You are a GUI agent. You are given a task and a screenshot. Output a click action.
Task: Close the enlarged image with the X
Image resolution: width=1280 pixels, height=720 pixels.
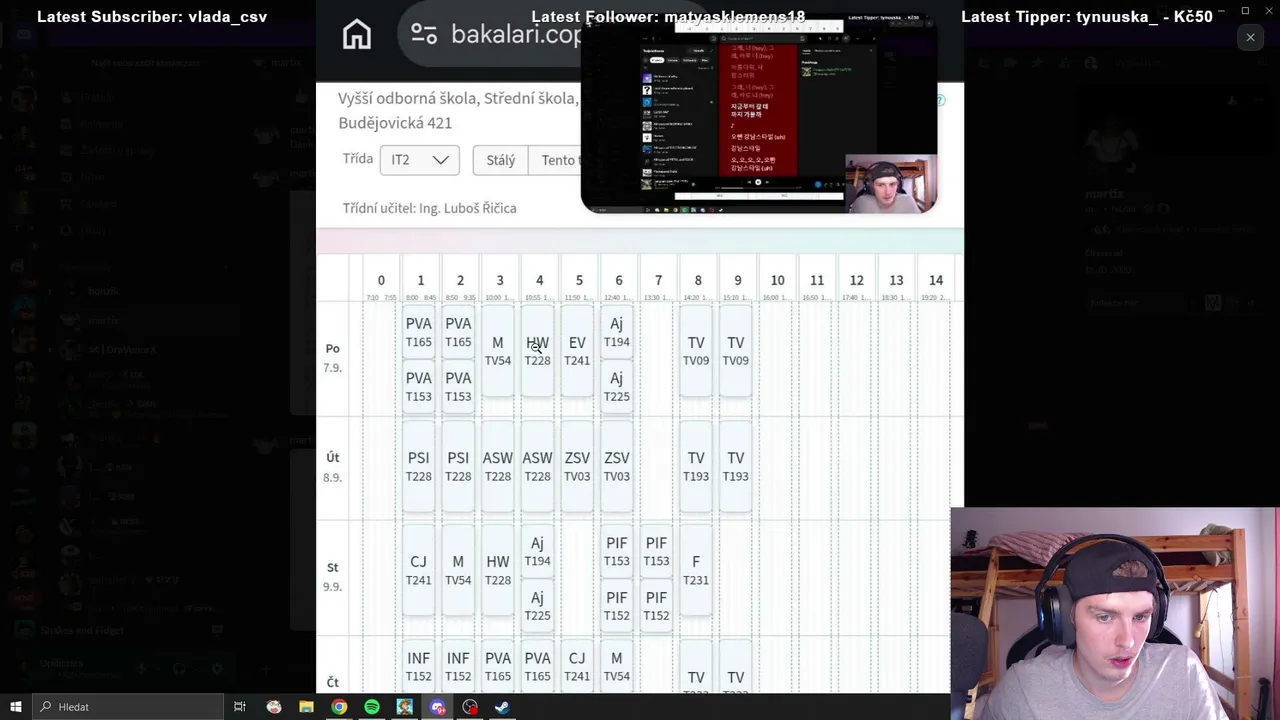[x=1250, y=38]
